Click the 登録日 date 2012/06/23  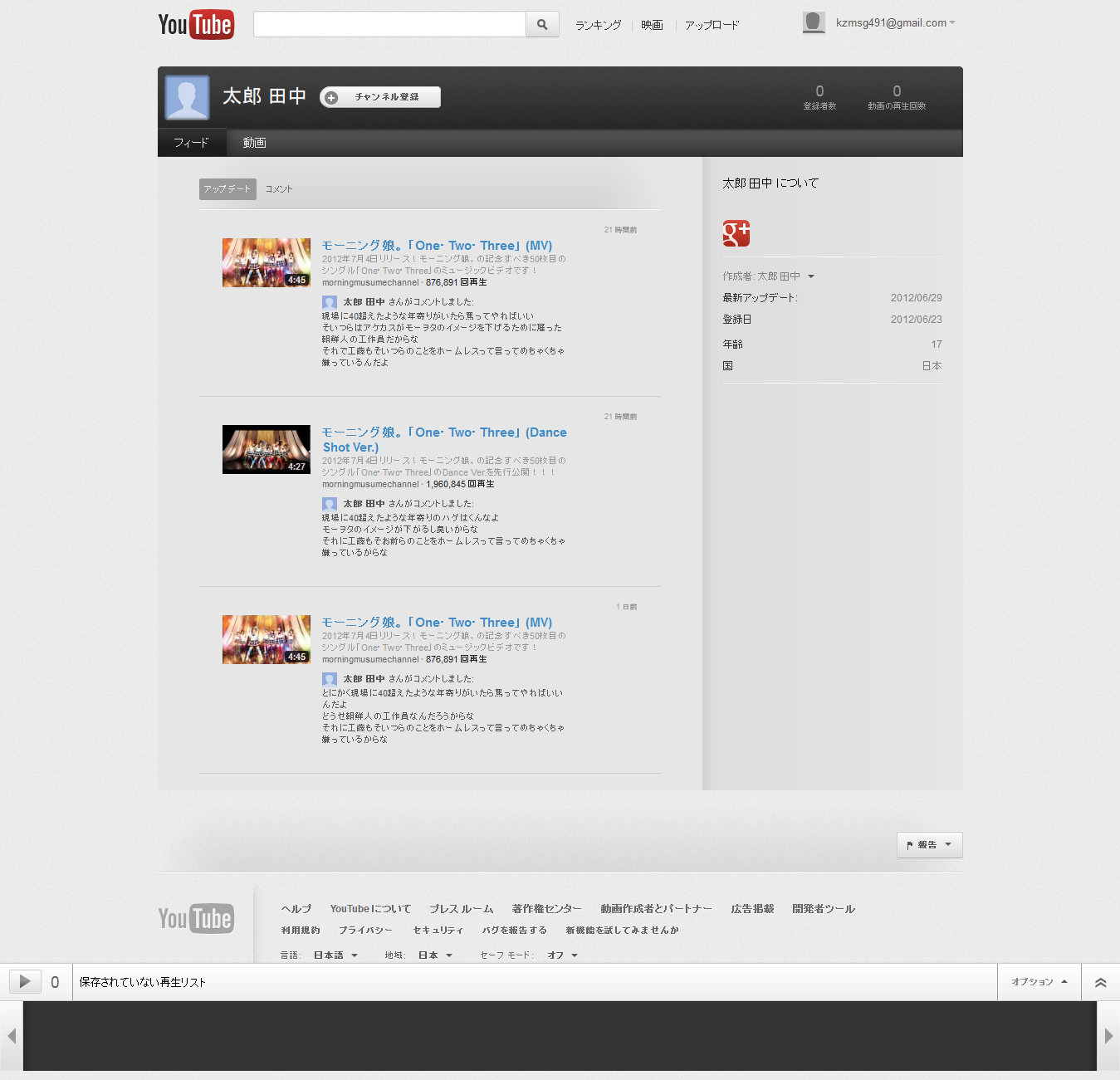(917, 320)
